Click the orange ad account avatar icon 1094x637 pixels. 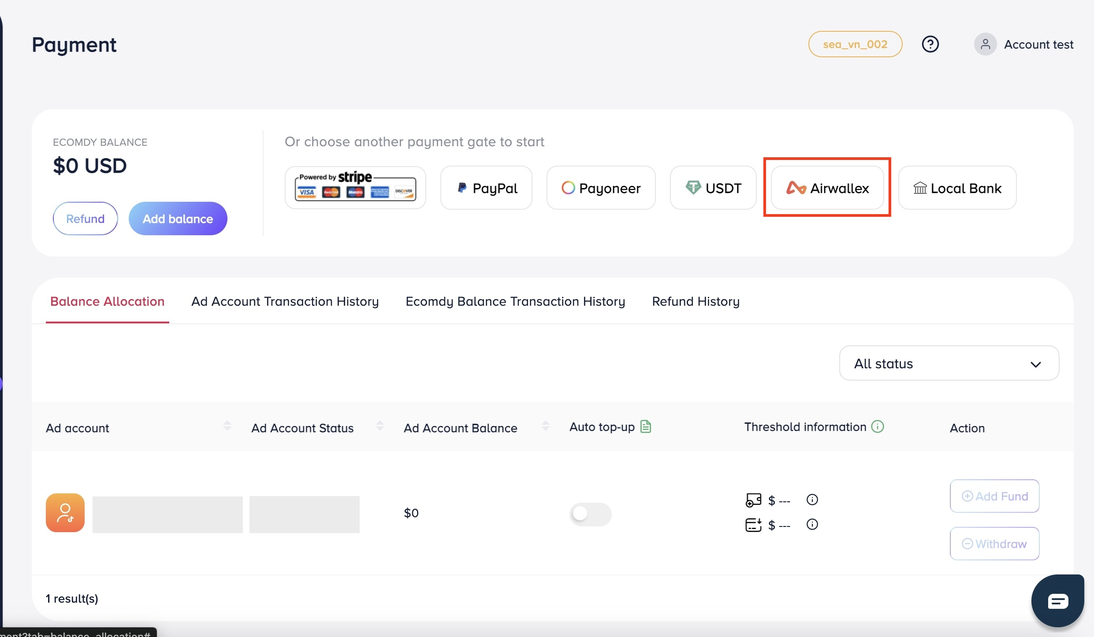65,513
